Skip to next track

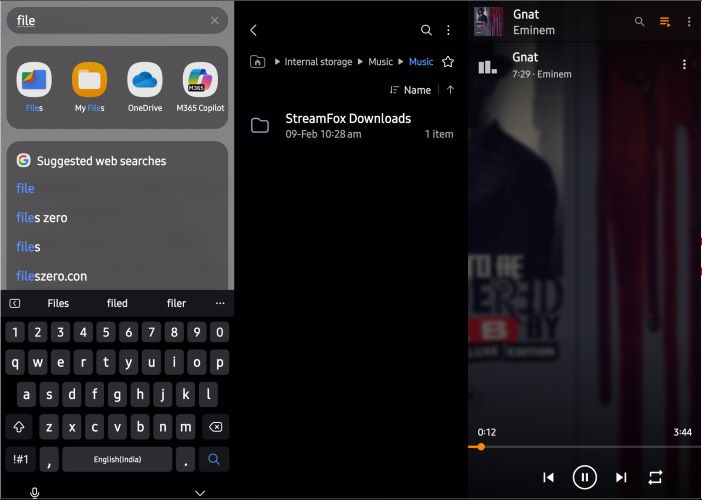point(621,478)
